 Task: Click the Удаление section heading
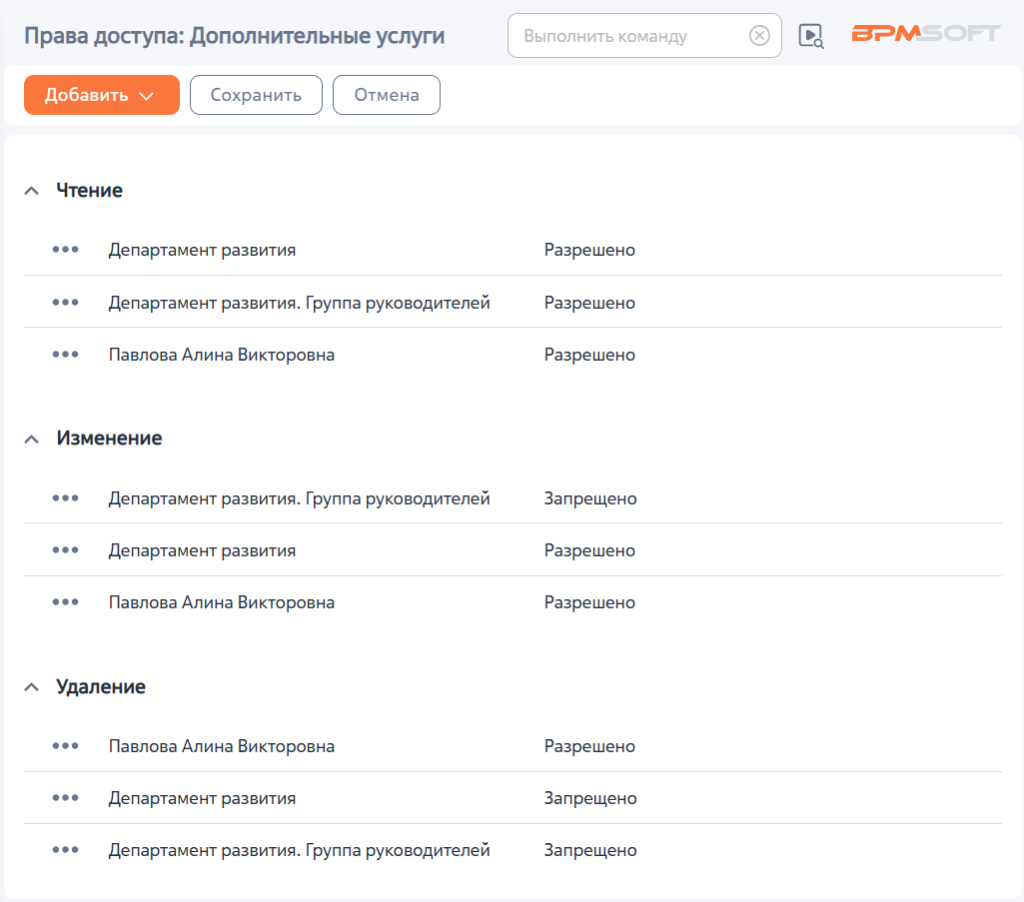(101, 686)
